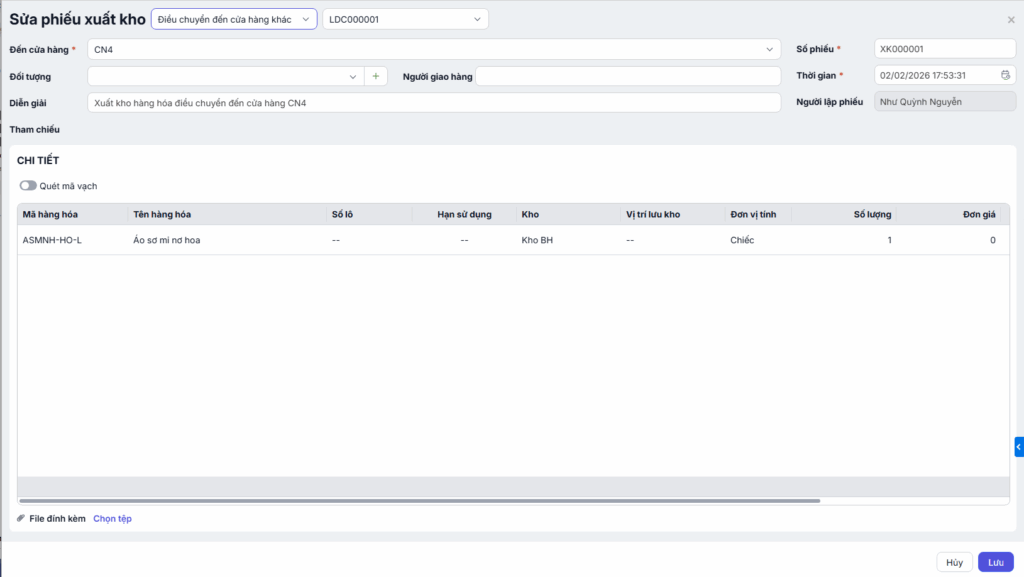This screenshot has width=1024, height=577.
Task: Click the horizontal scrollbar under the table
Action: tap(419, 501)
